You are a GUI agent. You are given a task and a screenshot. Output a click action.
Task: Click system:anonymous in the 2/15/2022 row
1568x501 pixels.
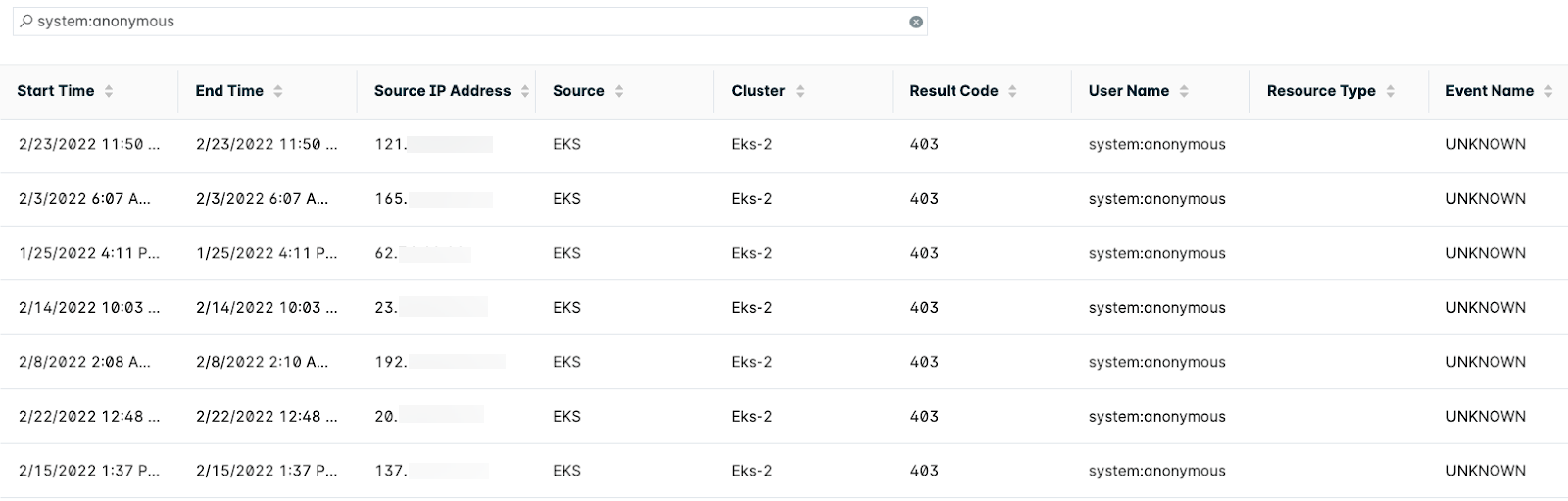[x=1156, y=471]
